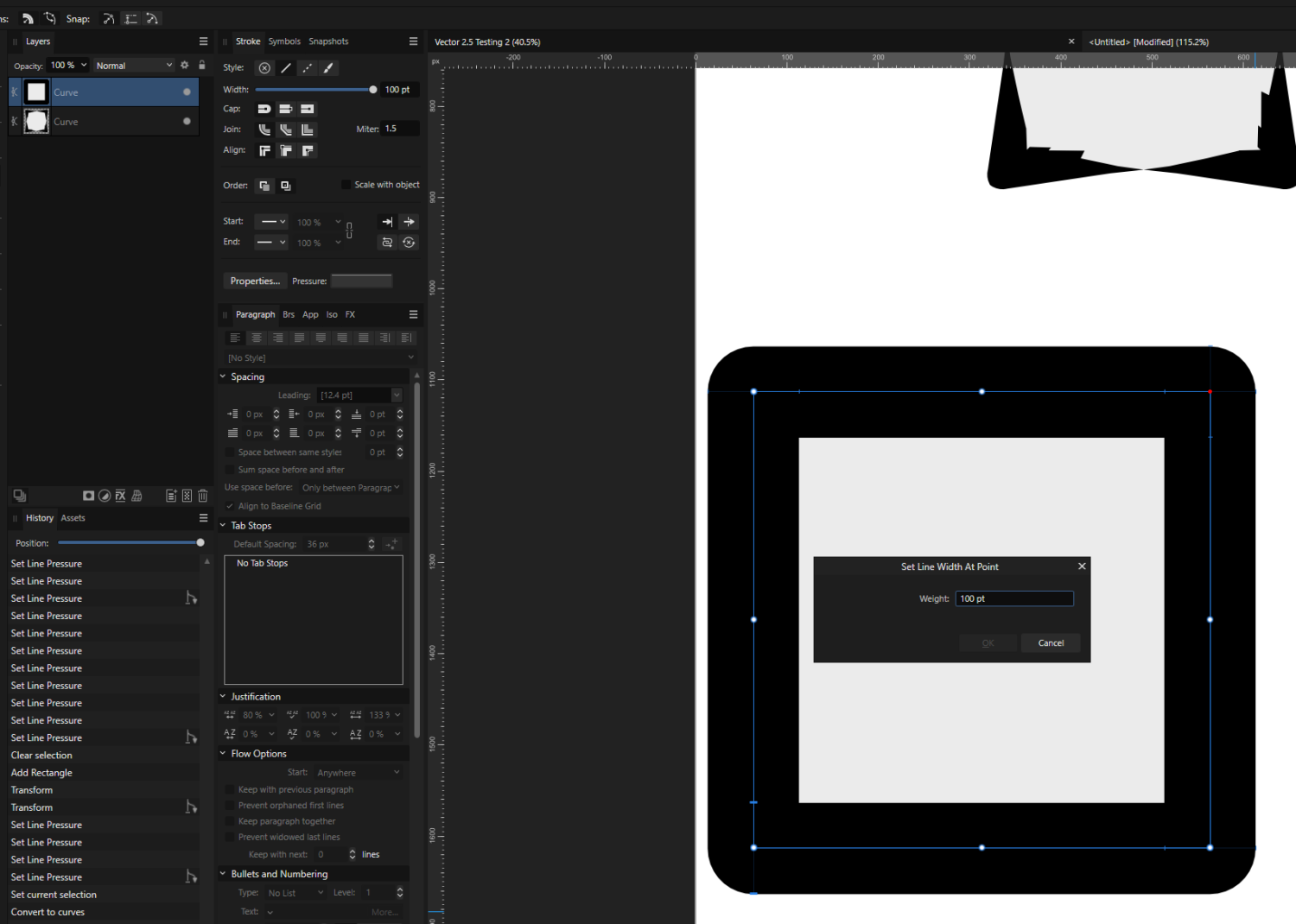
Task: Choose the dashed line stroke style
Action: tap(307, 68)
